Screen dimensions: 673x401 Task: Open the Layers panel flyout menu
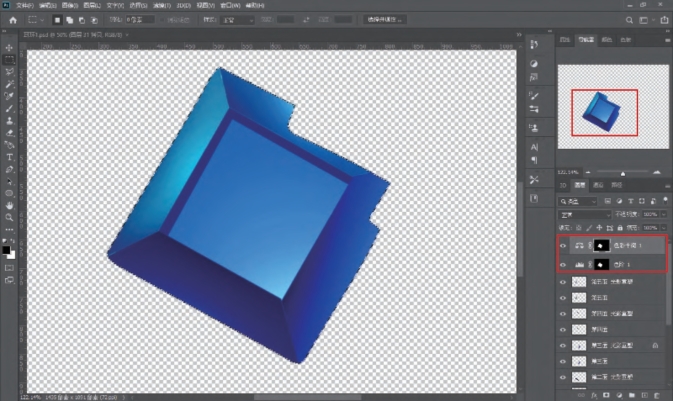(667, 185)
